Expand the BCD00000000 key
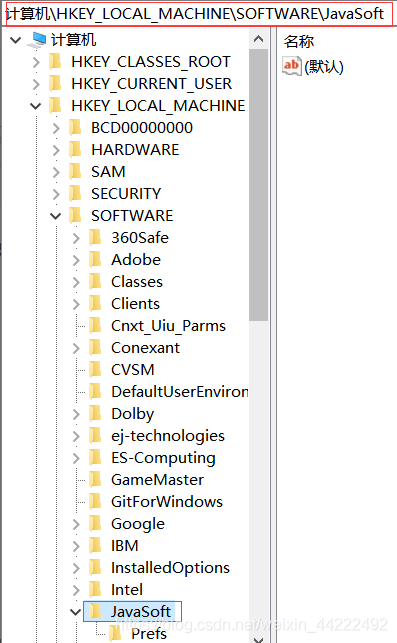Screen dimensions: 397x643 click(x=56, y=128)
